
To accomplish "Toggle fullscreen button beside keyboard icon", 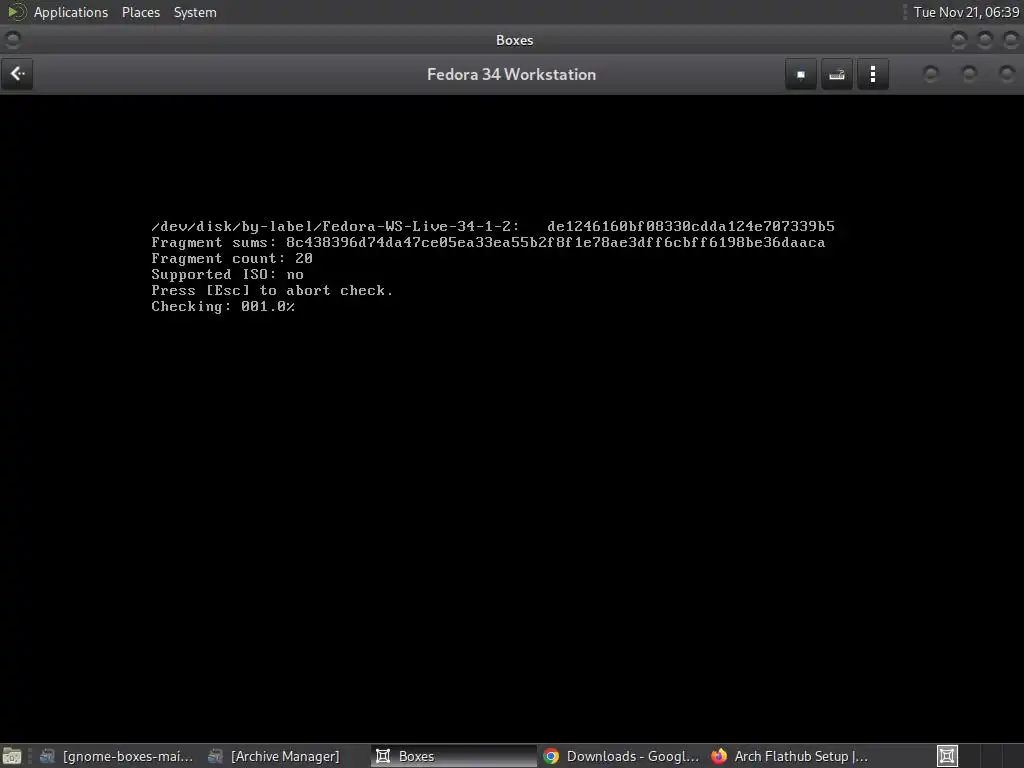I will click(x=801, y=74).
